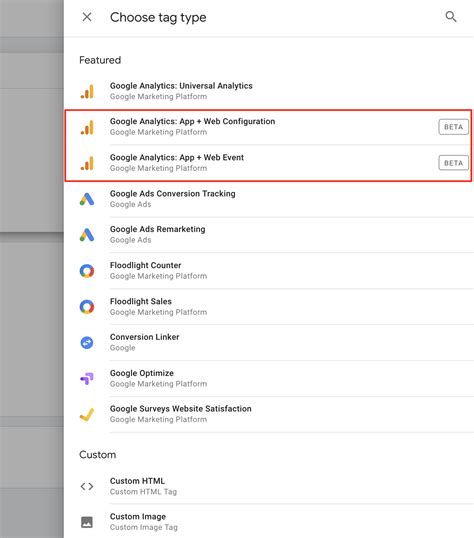Select the Custom Image tag type
474x538 pixels.
269,522
